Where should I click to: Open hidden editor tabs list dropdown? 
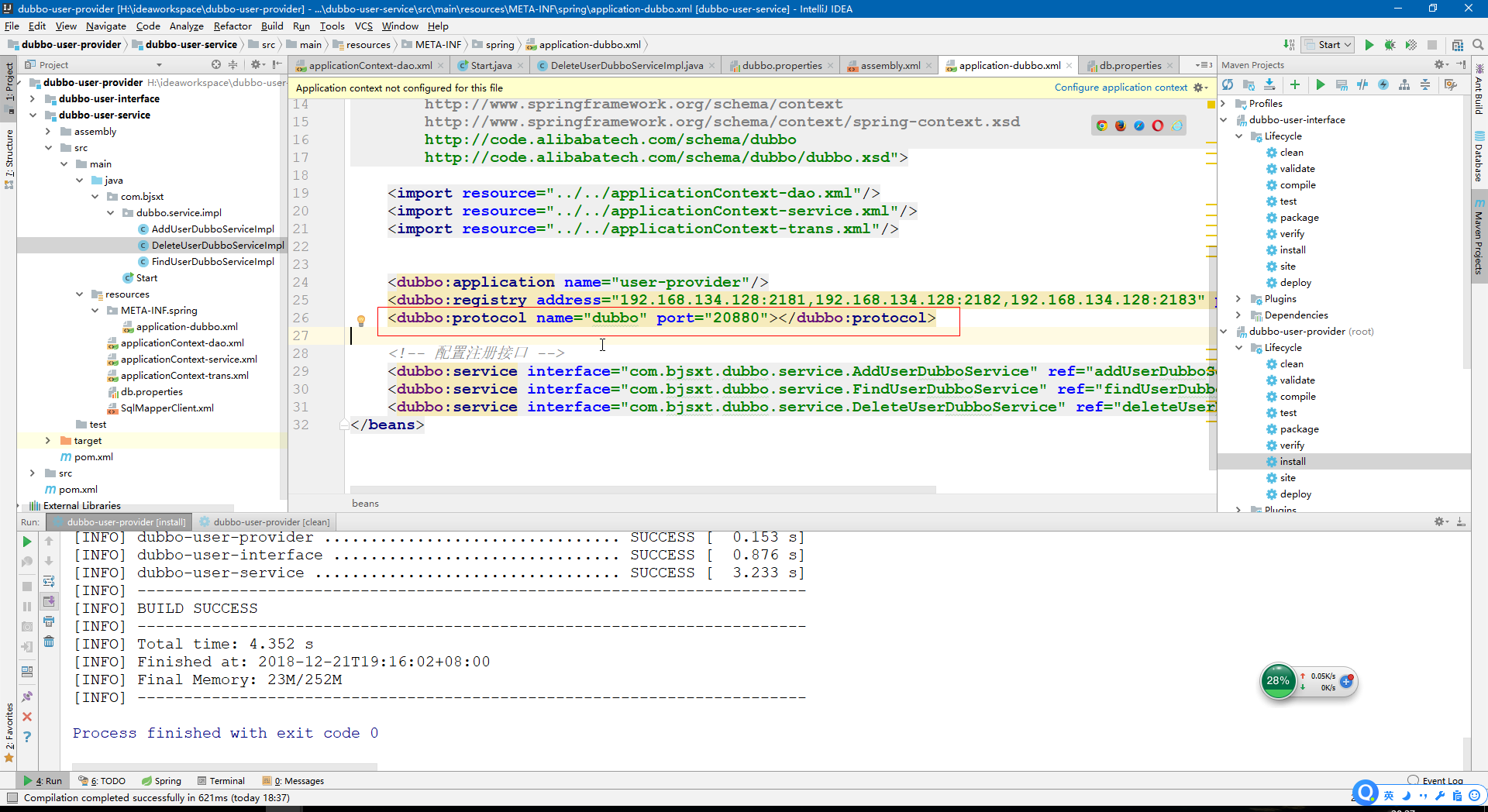[1204, 65]
